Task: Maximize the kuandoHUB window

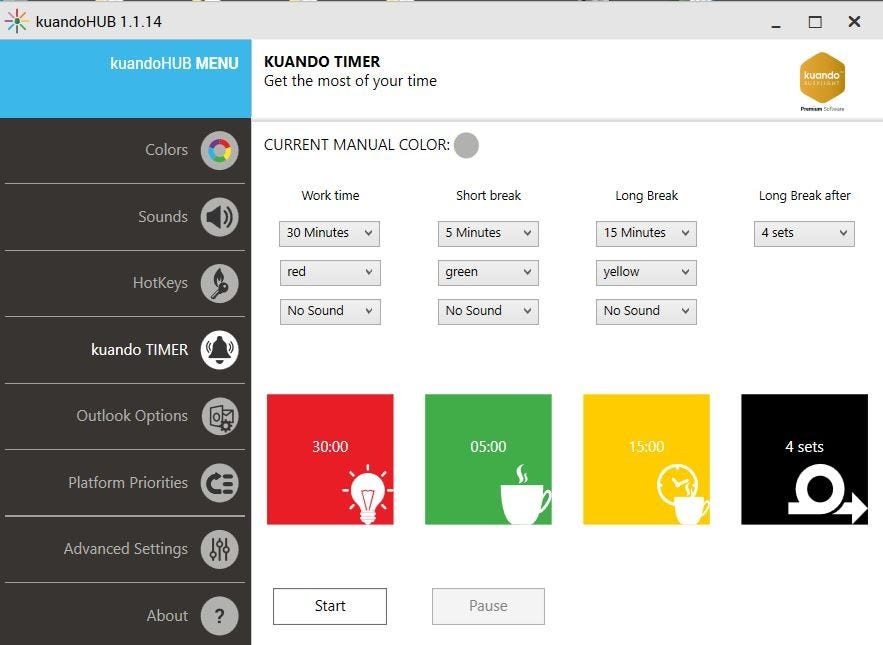Action: pos(815,22)
